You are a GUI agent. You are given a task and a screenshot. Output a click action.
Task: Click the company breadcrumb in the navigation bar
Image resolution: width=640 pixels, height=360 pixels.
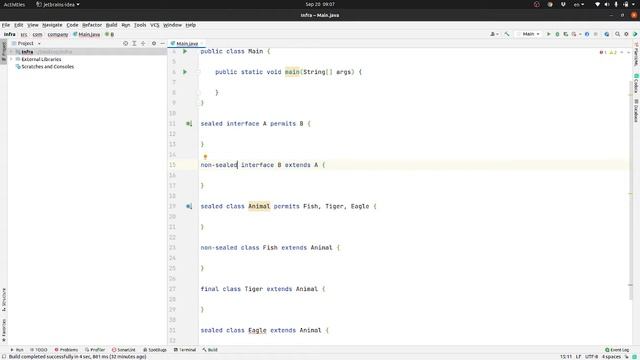[58, 34]
